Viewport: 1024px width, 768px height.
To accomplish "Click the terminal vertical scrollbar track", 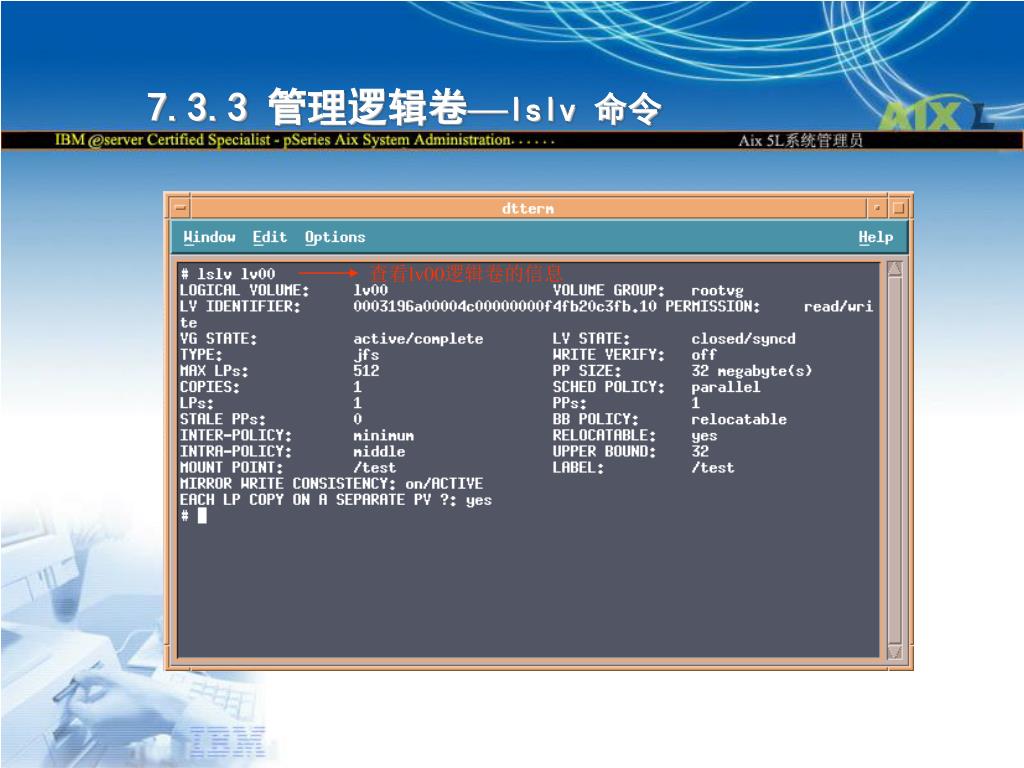I will coord(895,460).
